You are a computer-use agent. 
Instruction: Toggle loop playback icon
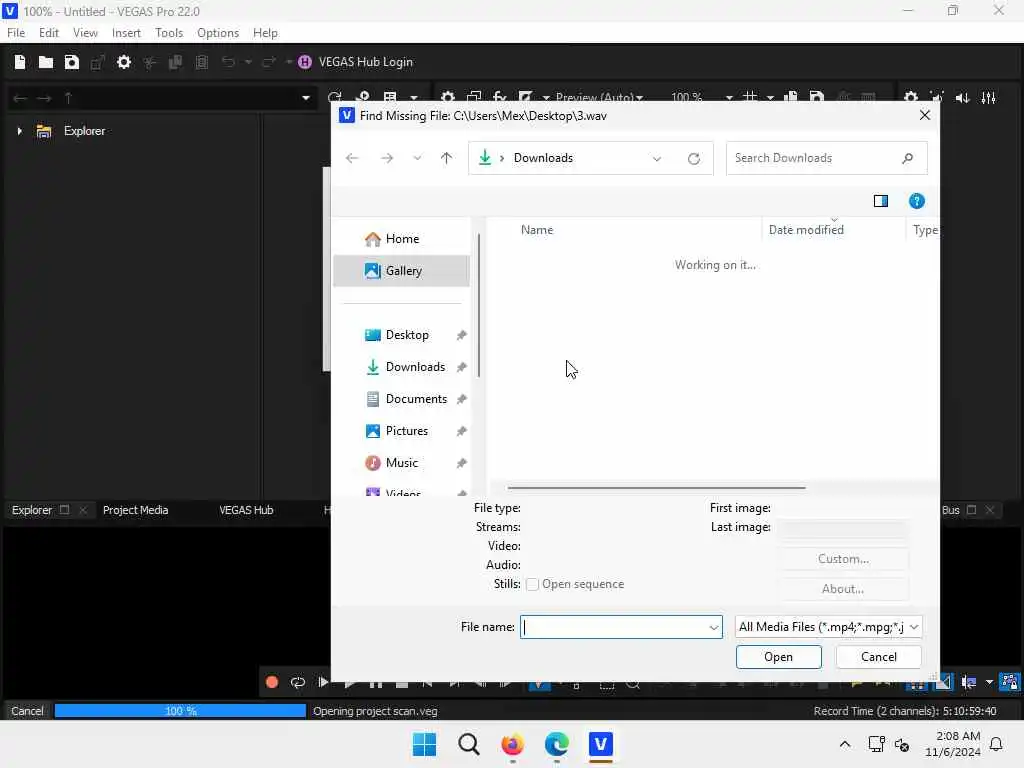click(x=298, y=682)
